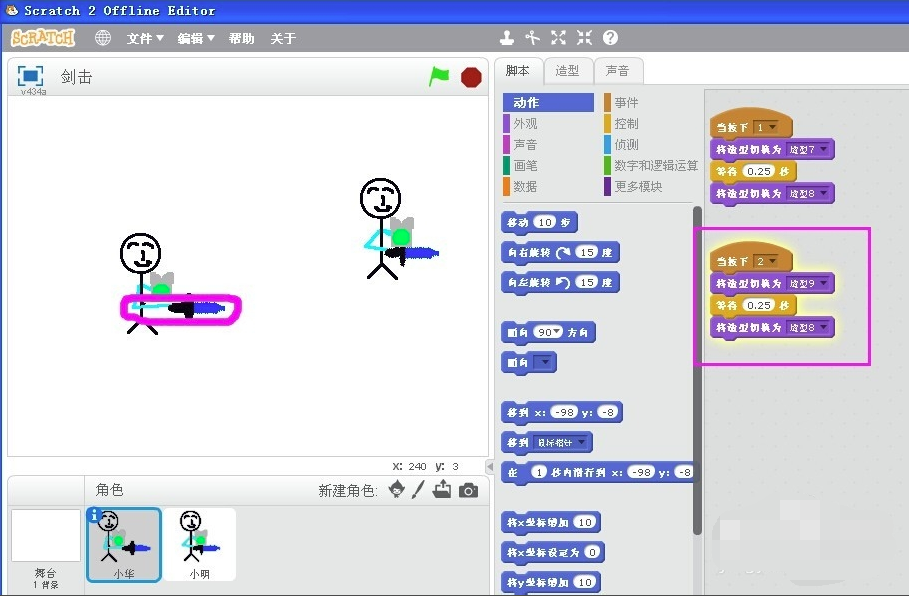The image size is (909, 596).
Task: Click the Scratch logo
Action: click(x=43, y=38)
